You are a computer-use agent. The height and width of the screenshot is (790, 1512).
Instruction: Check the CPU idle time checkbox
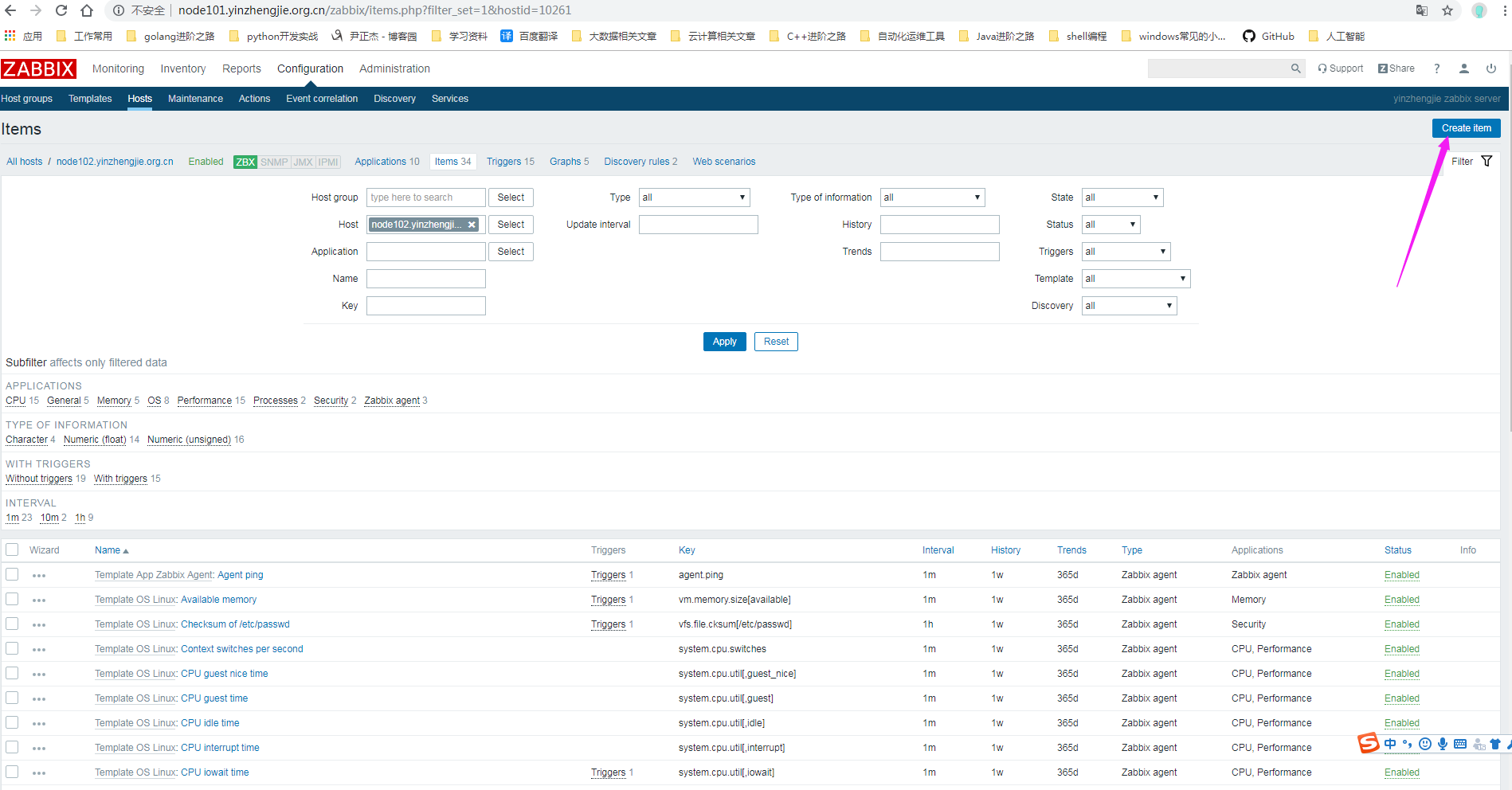pos(12,722)
